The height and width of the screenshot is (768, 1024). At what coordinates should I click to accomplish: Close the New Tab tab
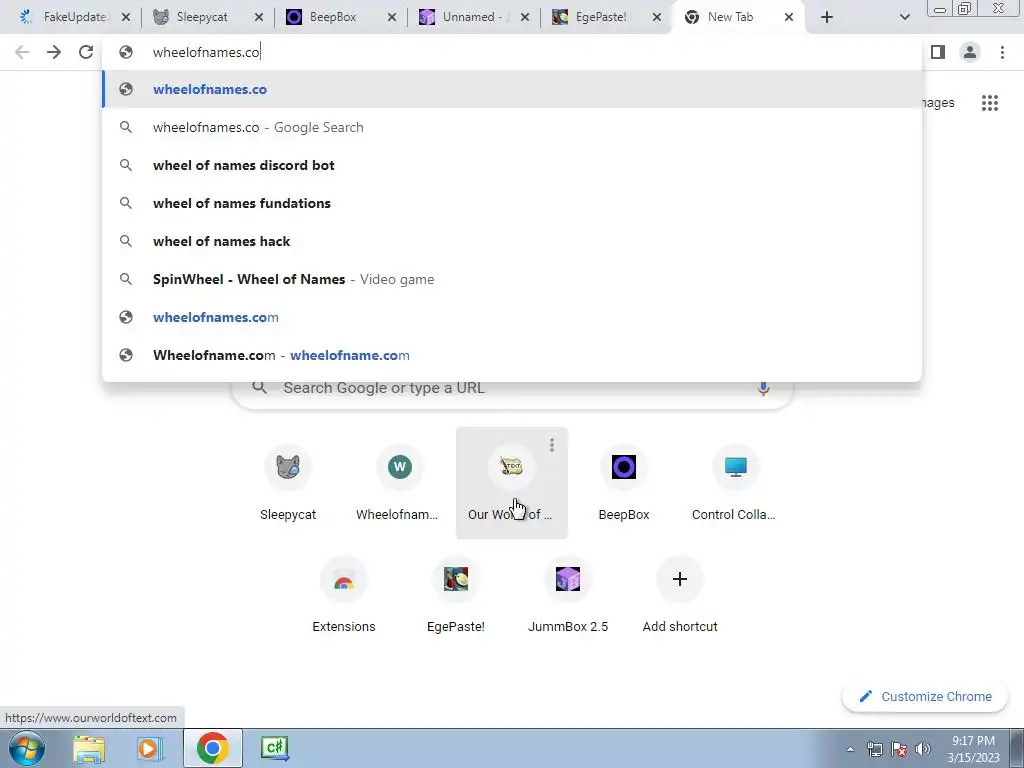[x=789, y=17]
